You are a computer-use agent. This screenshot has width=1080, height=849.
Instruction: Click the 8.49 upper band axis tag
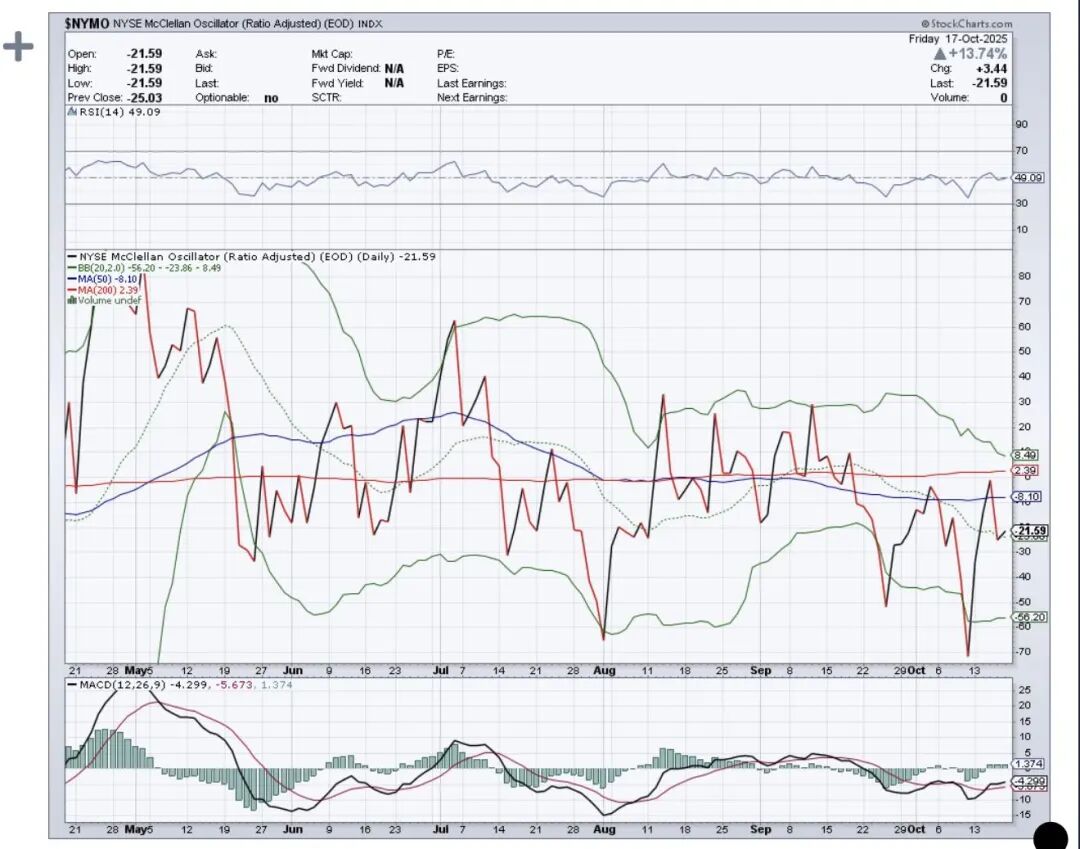pos(1026,455)
